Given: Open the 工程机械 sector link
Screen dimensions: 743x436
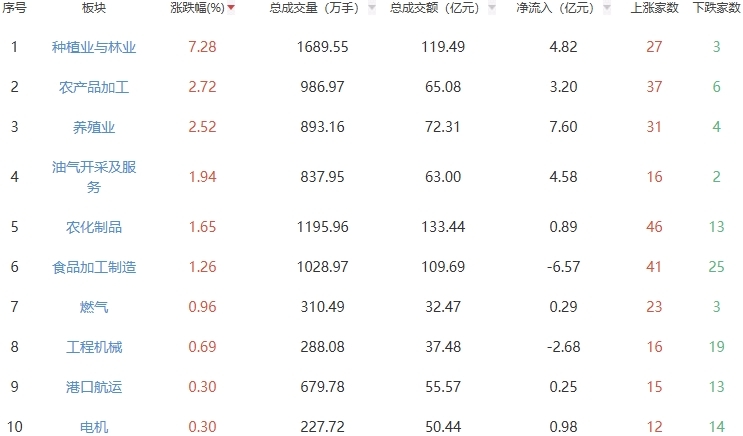Looking at the screenshot, I should pyautogui.click(x=94, y=347).
